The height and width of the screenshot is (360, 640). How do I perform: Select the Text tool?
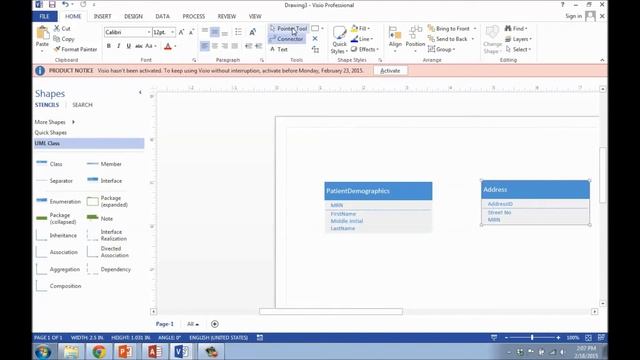(x=279, y=49)
